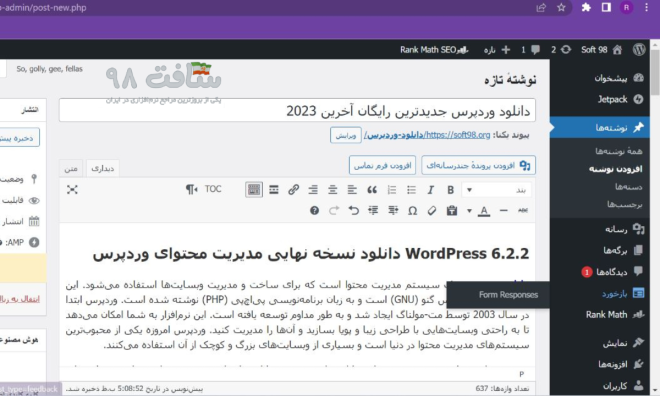Open the paragraph format dropdown
The width and height of the screenshot is (660, 396).
pos(497,190)
